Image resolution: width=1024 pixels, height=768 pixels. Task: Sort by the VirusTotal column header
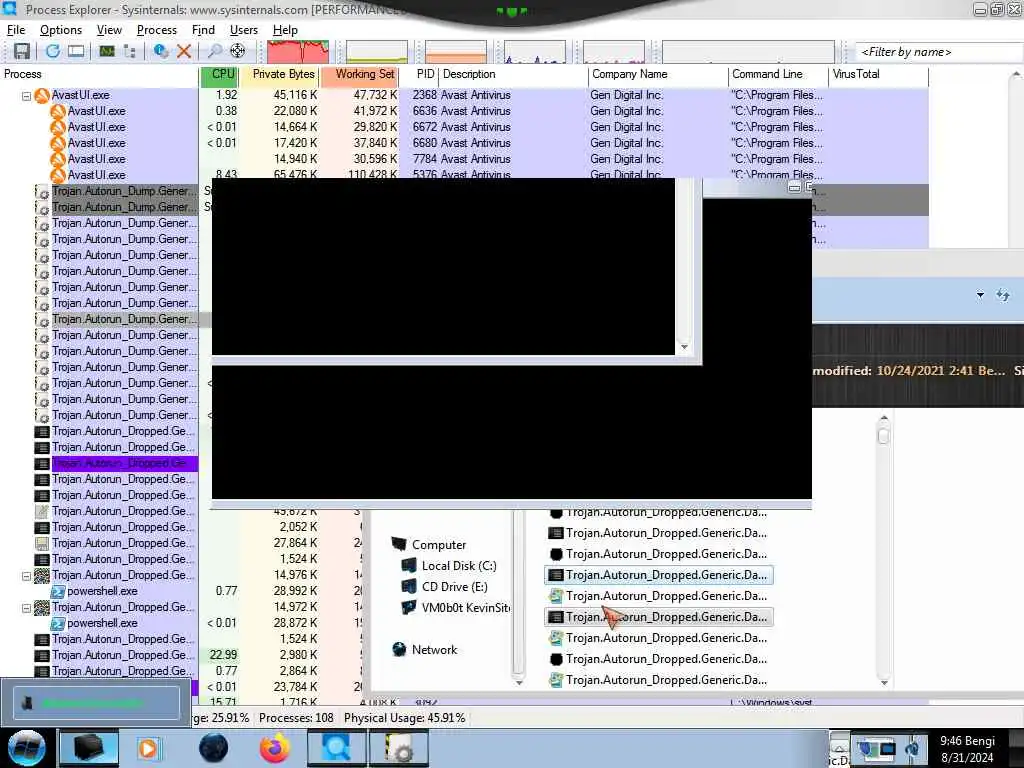click(878, 74)
